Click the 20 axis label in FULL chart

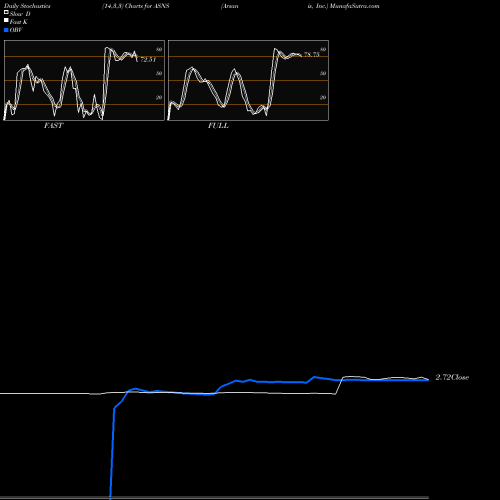pos(323,97)
